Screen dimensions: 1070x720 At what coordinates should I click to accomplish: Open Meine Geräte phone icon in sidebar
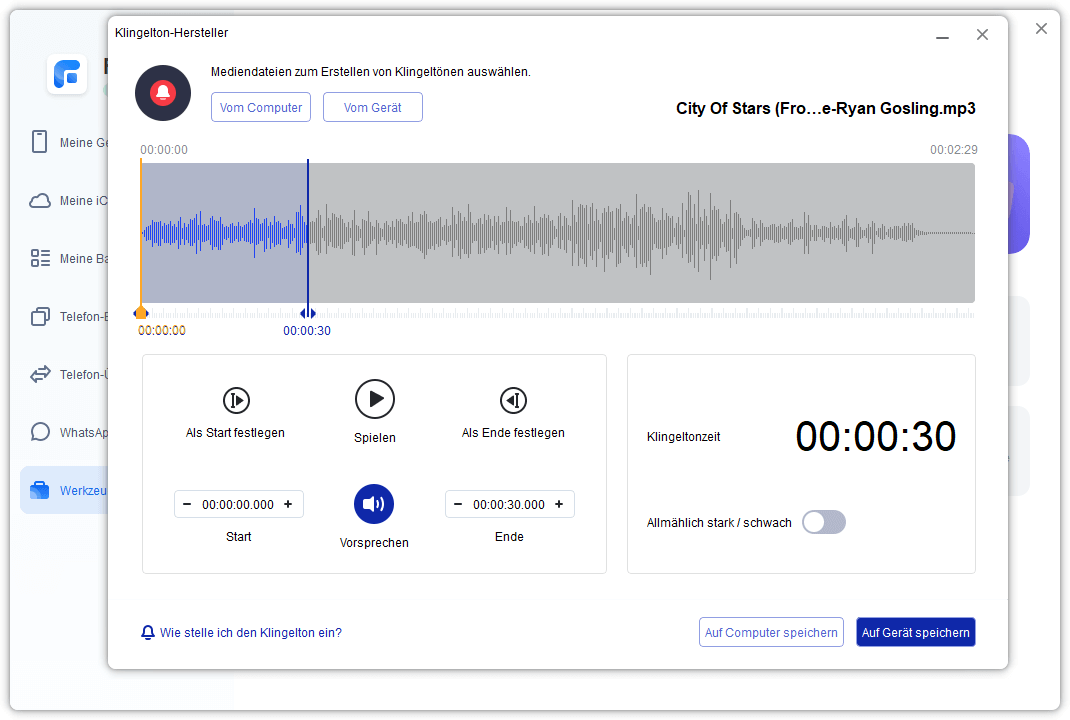tap(40, 142)
